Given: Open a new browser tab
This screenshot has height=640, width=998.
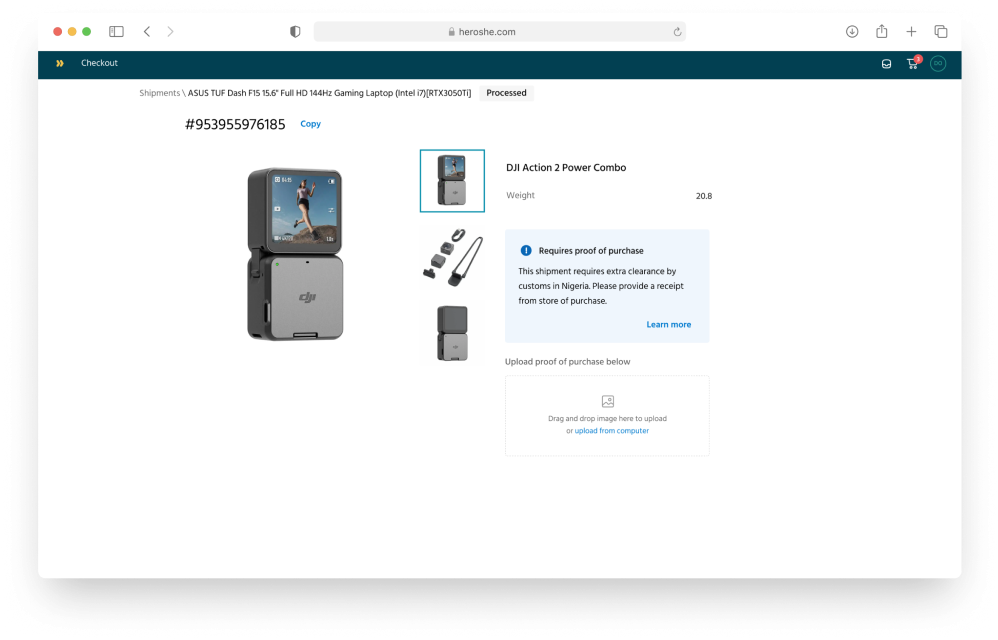Looking at the screenshot, I should pos(911,31).
